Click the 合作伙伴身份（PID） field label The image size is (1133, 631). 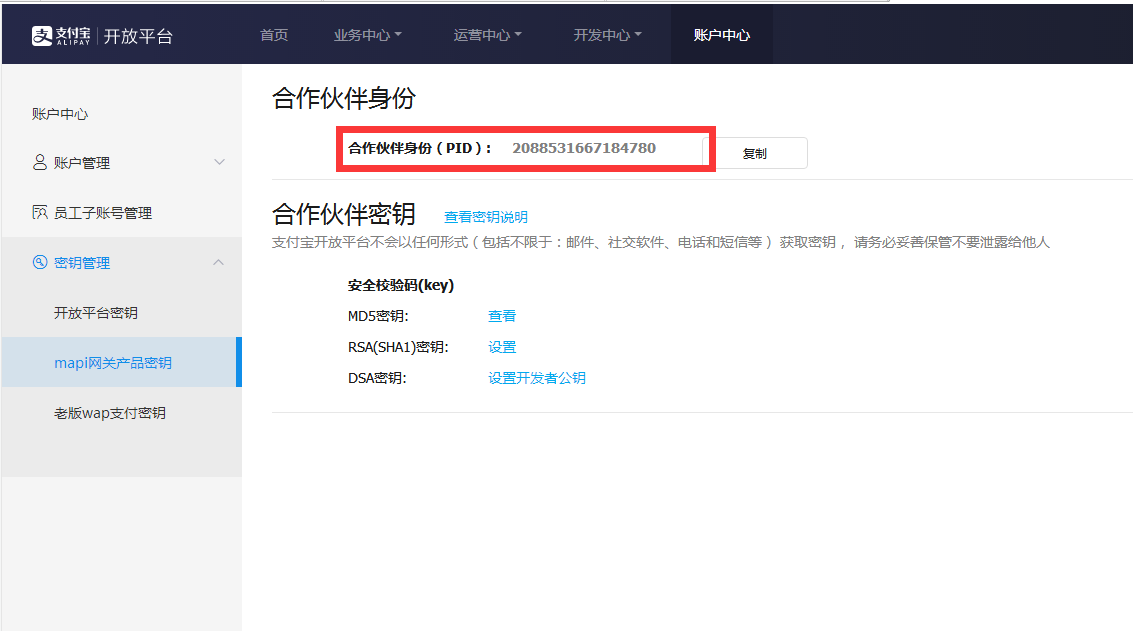coord(420,148)
